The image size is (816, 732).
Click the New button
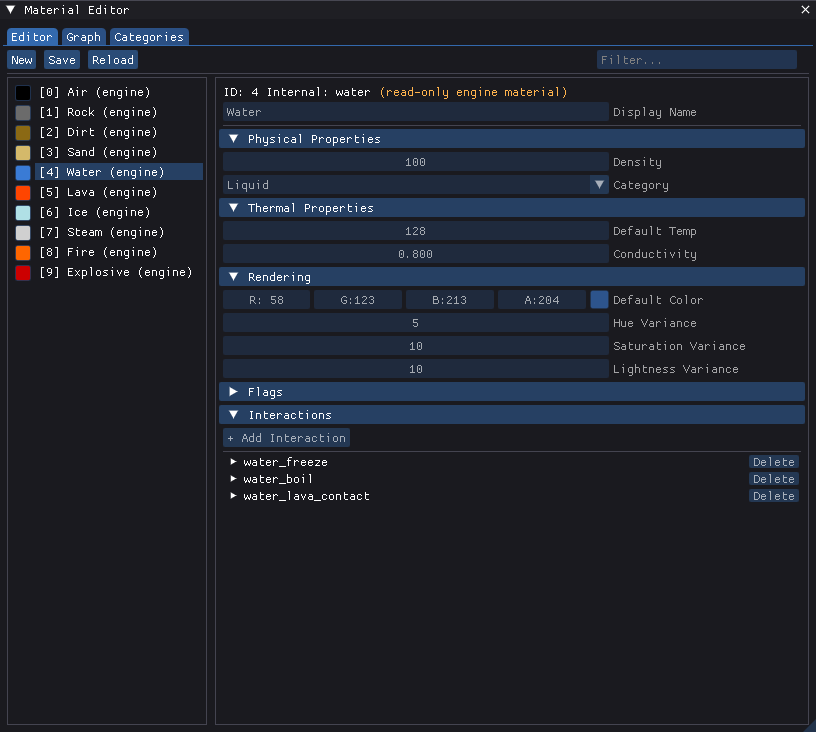click(x=22, y=60)
